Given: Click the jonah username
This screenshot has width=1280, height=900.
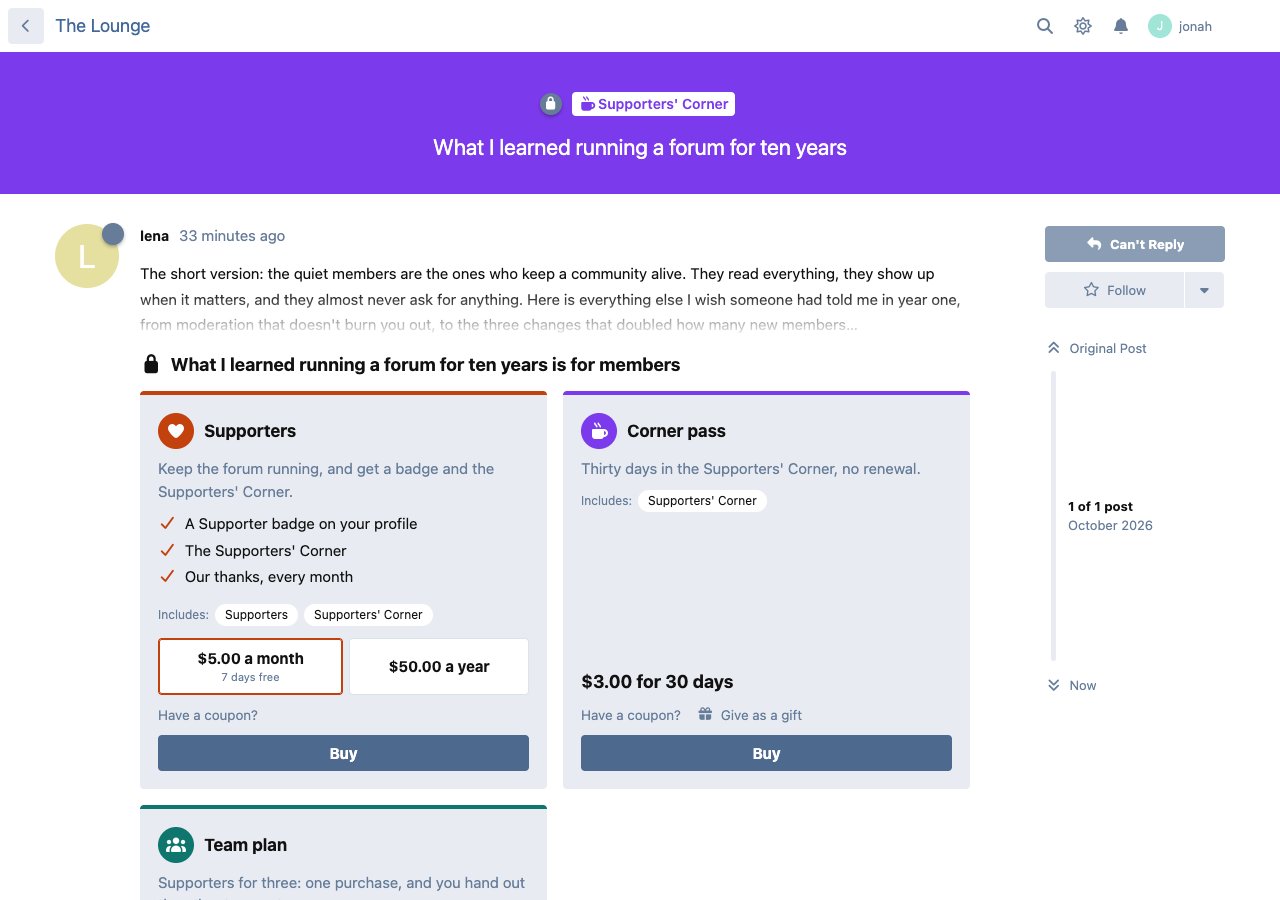Looking at the screenshot, I should coord(1195,27).
